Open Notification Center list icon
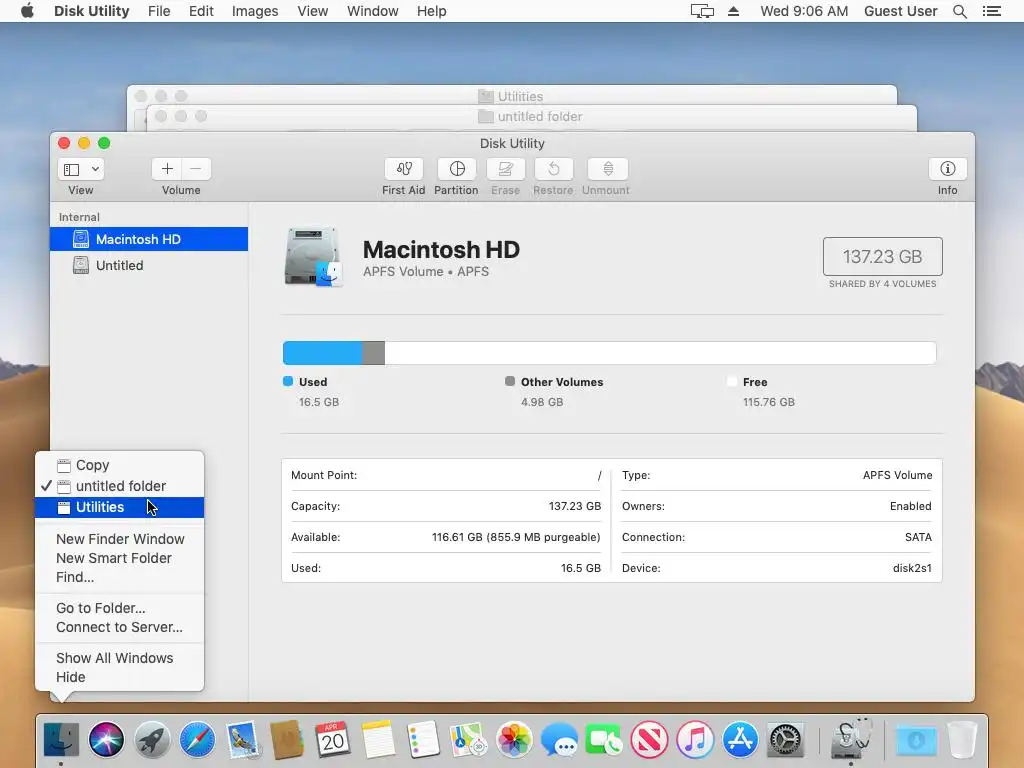This screenshot has width=1024, height=768. pyautogui.click(x=991, y=11)
